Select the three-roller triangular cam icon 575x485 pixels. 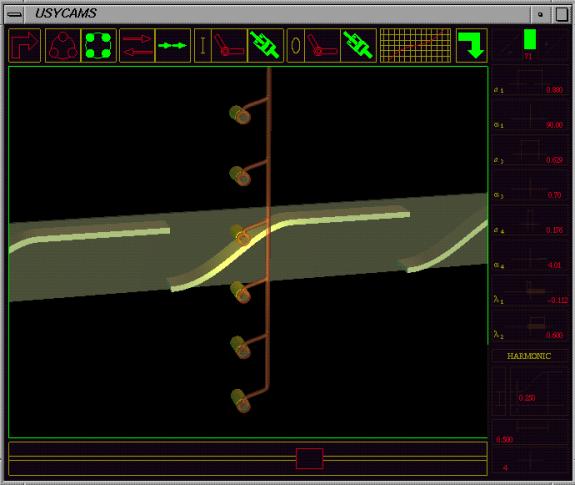click(63, 45)
